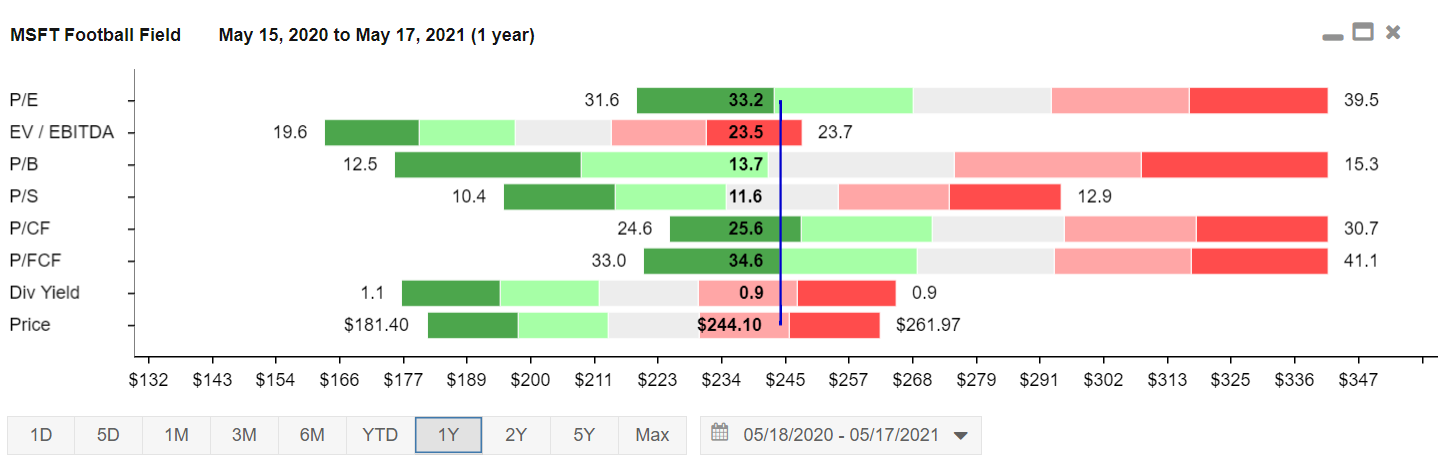Select the 3M range button

[x=244, y=435]
